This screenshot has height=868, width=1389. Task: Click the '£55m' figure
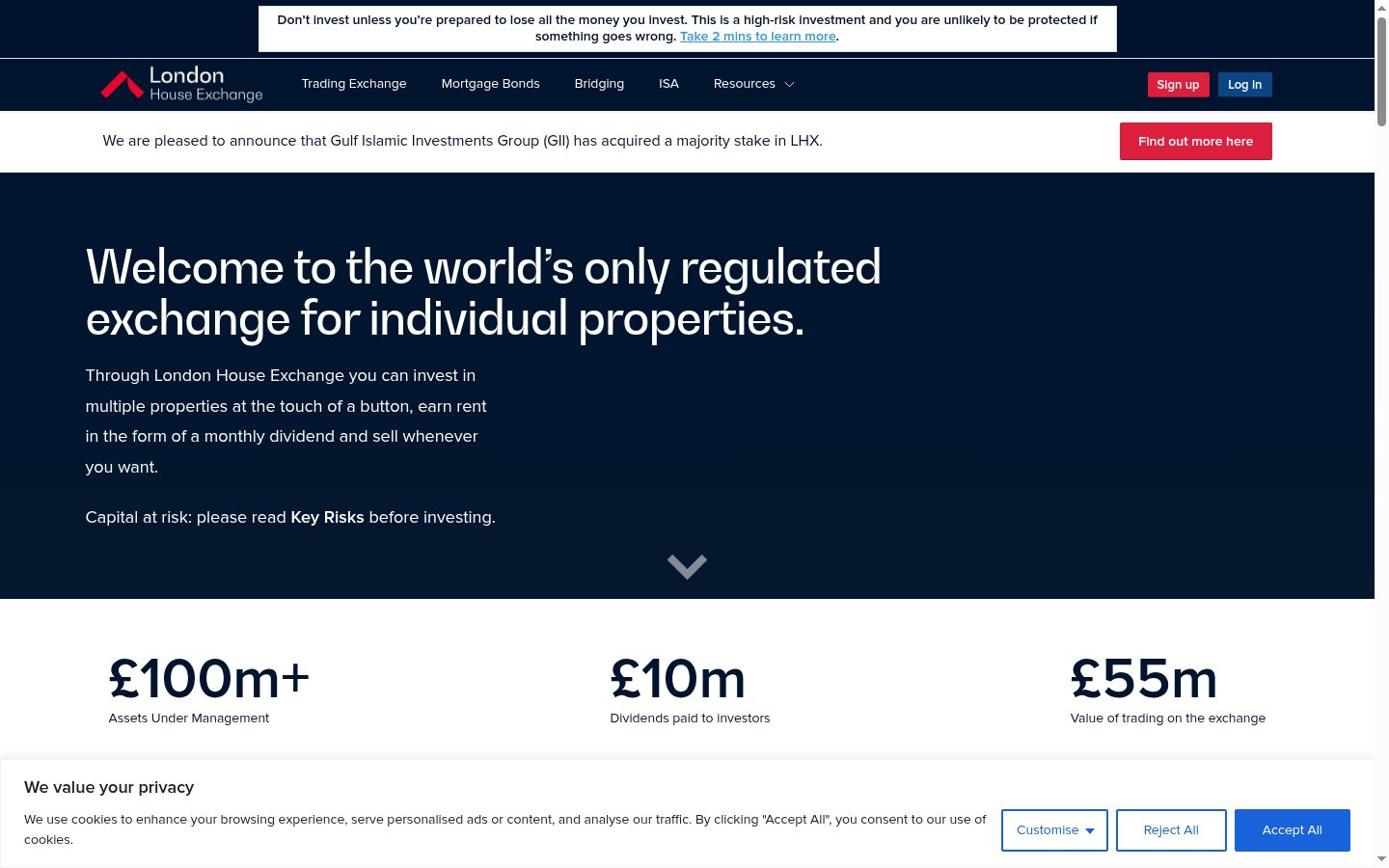click(x=1144, y=678)
